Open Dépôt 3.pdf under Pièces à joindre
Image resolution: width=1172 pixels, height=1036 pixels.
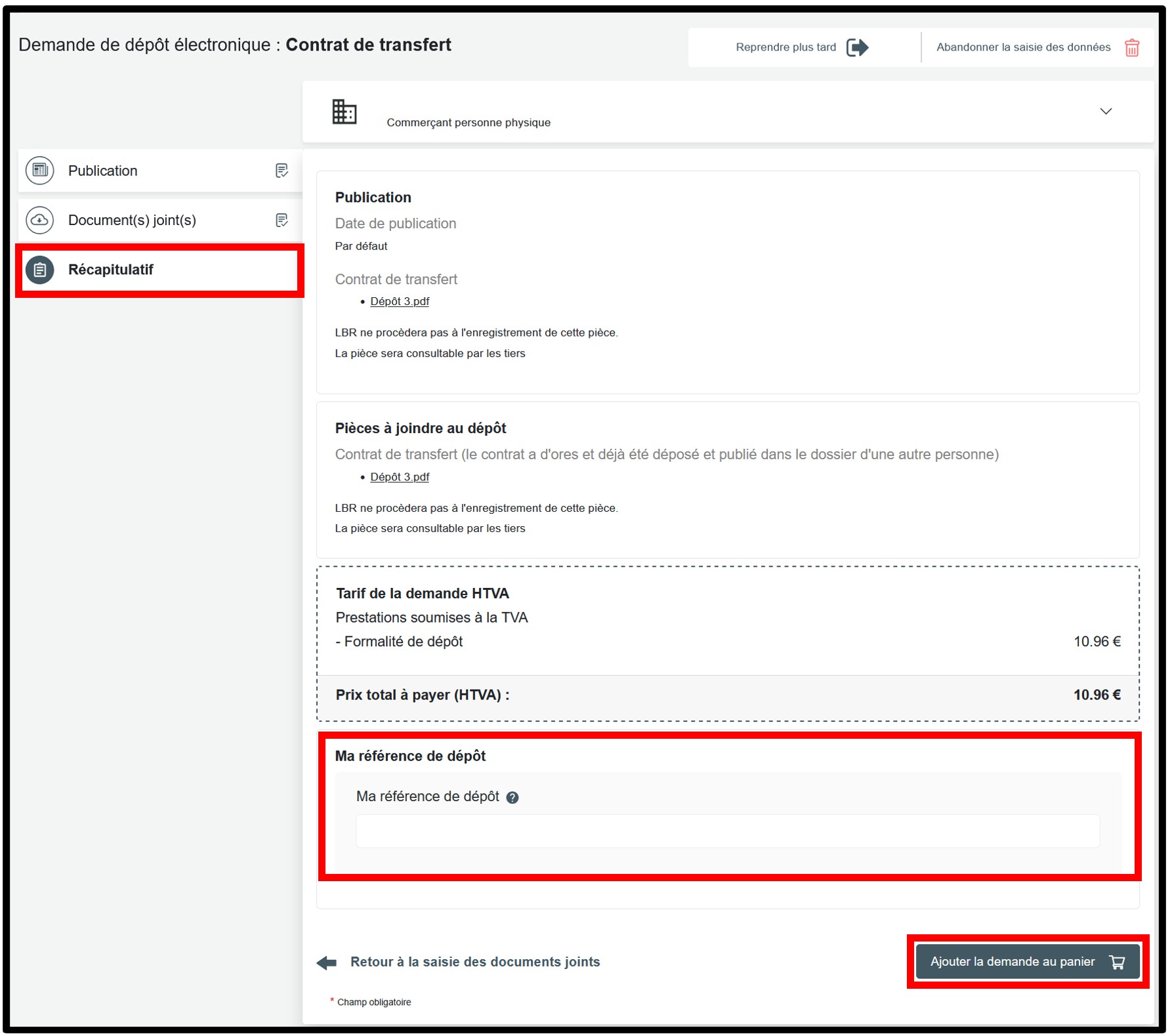(399, 477)
